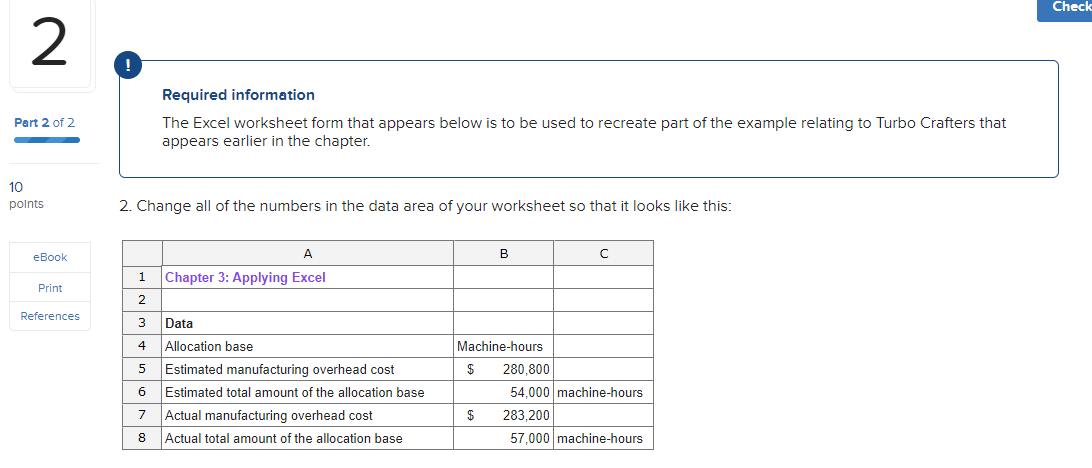
Task: Select row 4 header
Action: click(142, 346)
